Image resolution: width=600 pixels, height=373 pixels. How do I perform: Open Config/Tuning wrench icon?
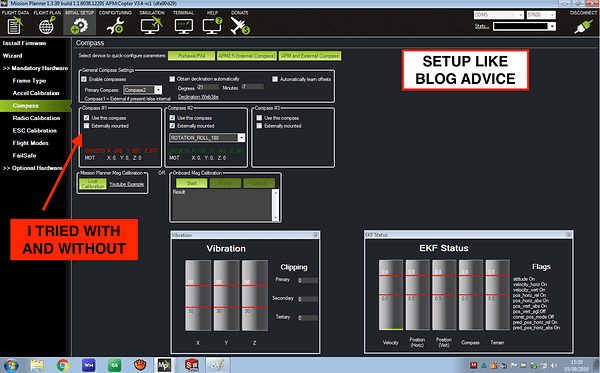(x=115, y=26)
